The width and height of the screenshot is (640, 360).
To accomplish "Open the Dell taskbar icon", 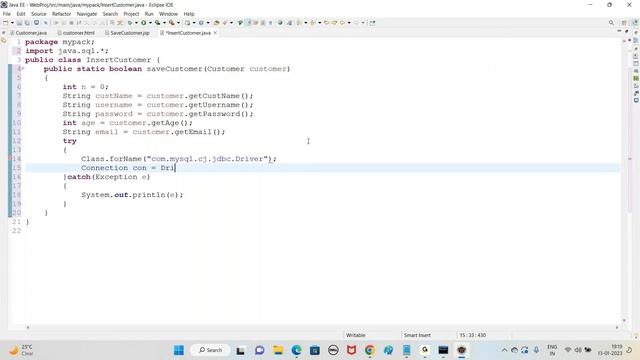I will 333,350.
